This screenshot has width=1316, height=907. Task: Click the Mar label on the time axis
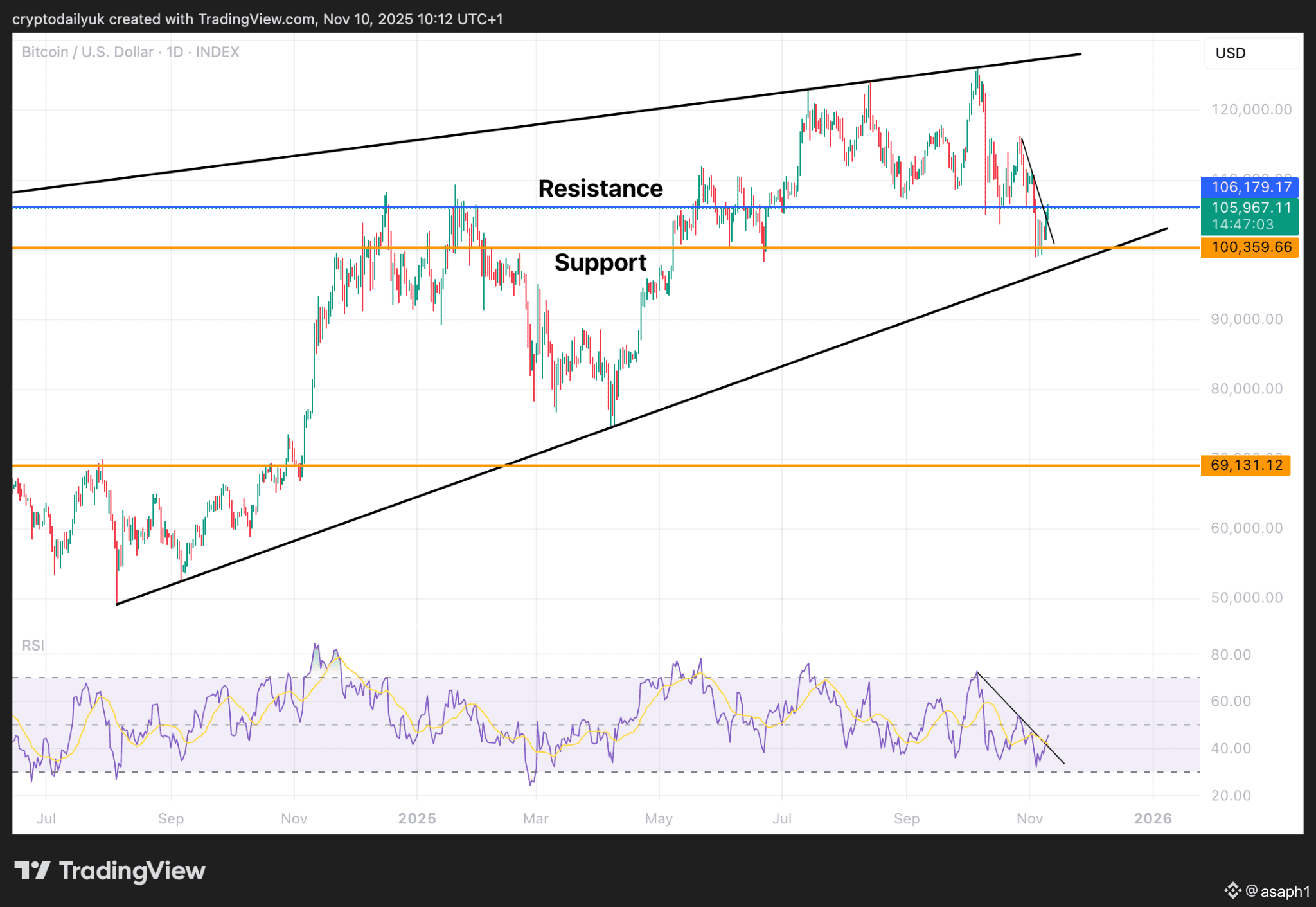pyautogui.click(x=536, y=818)
